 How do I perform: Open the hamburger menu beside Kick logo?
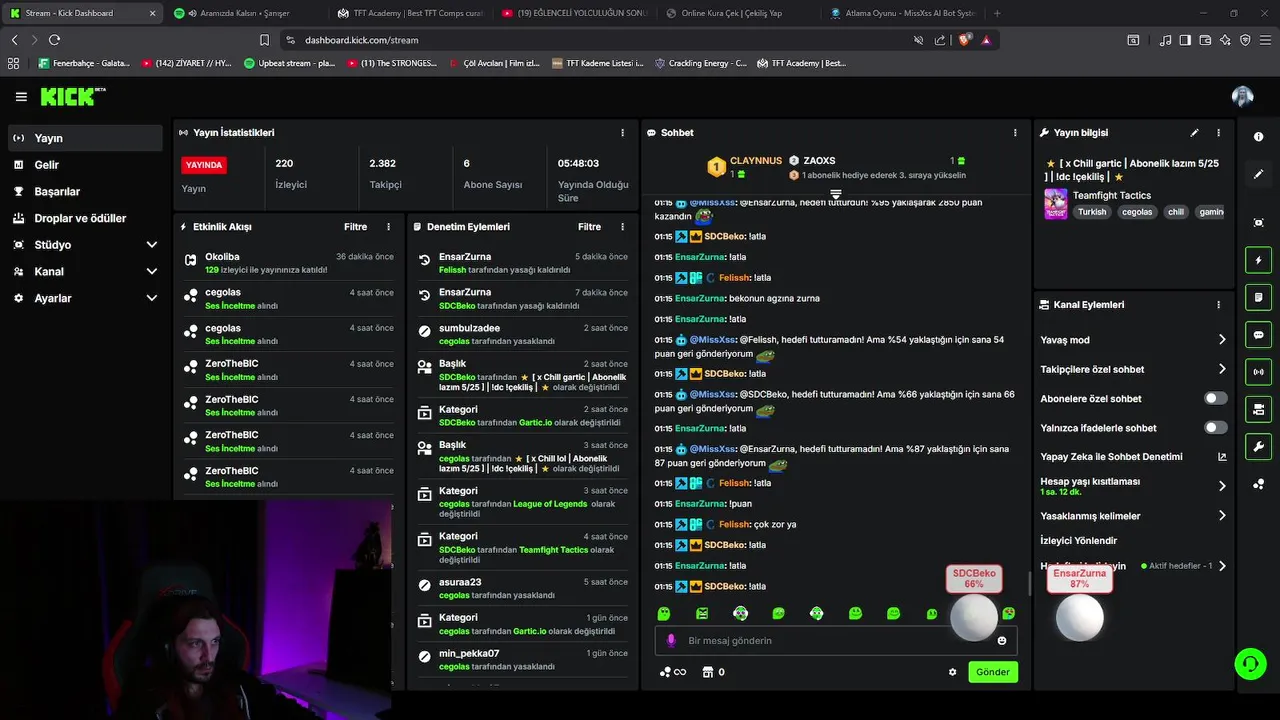coord(21,97)
